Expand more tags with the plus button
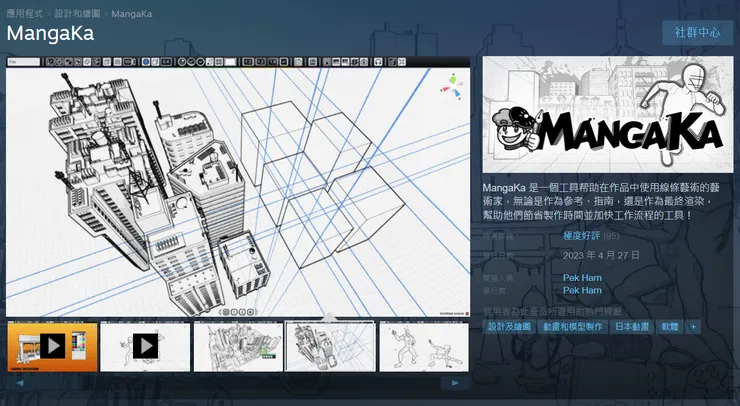The width and height of the screenshot is (740, 406). pos(693,327)
